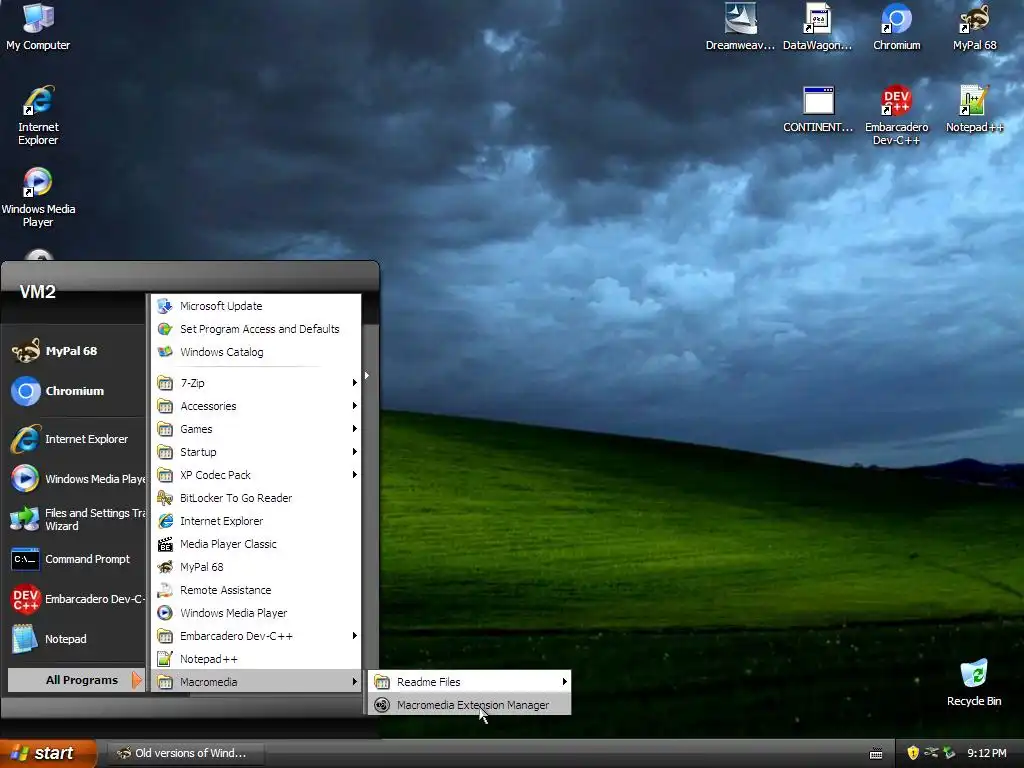The image size is (1024, 768).
Task: Expand the Startup program folder
Action: pos(256,452)
